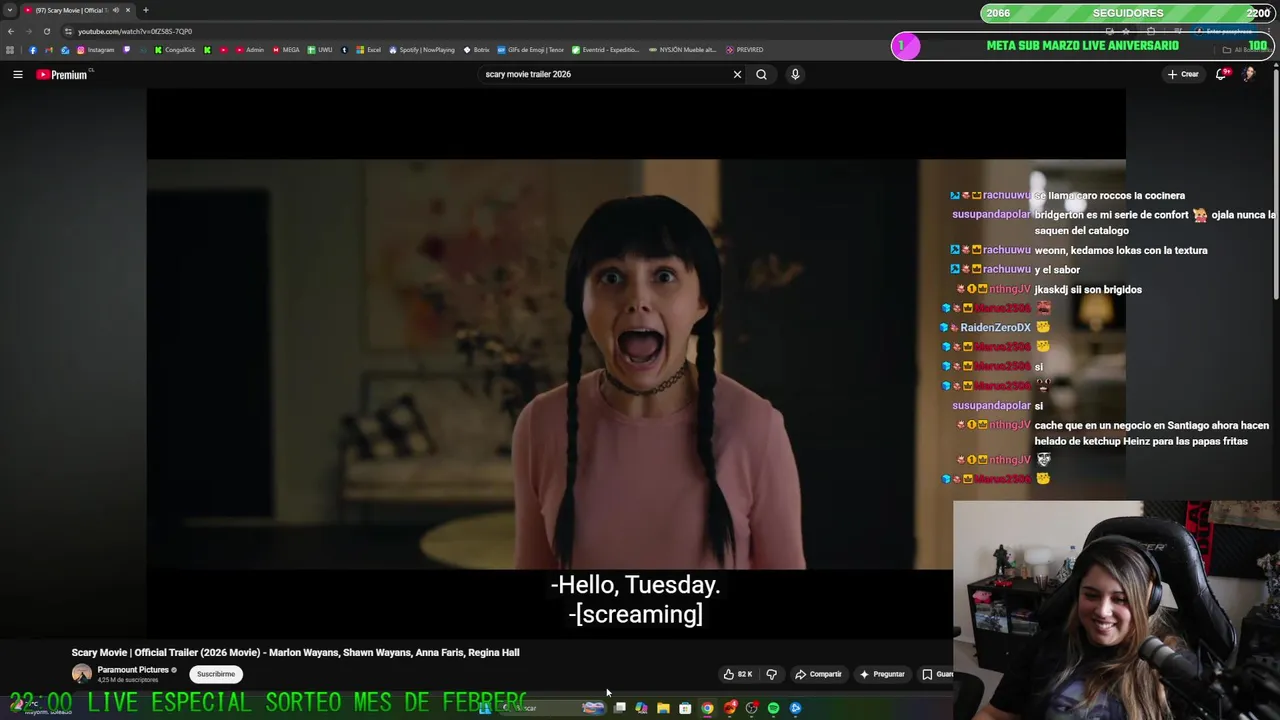Subscribe using the Suscribirme button

[x=216, y=674]
